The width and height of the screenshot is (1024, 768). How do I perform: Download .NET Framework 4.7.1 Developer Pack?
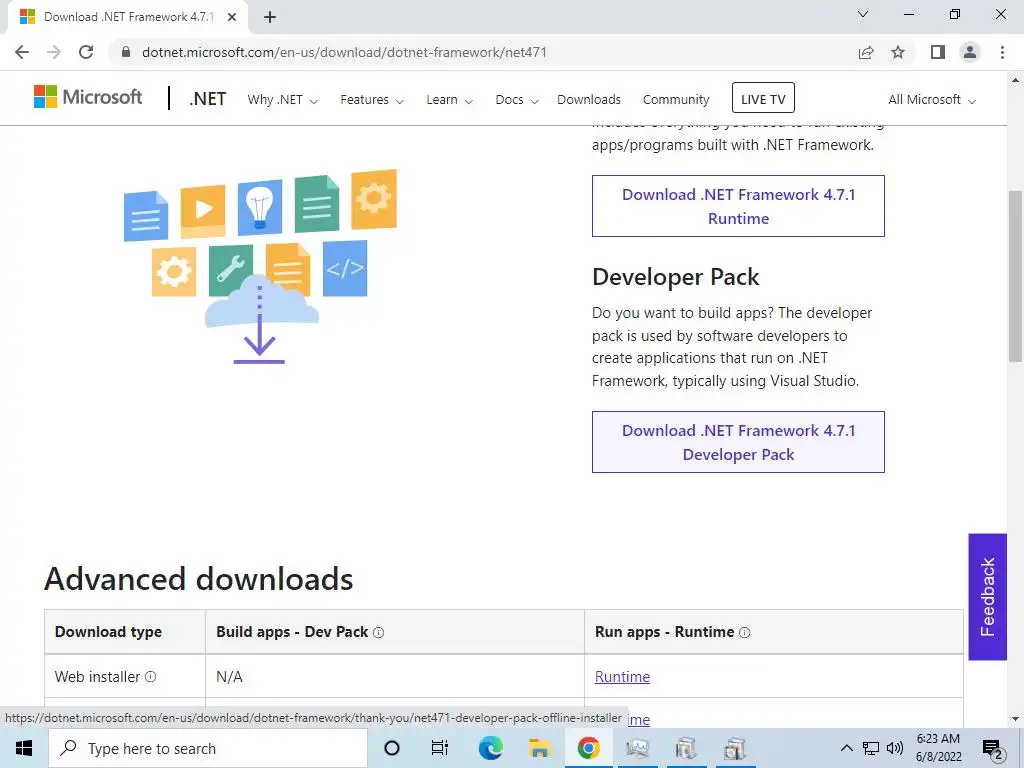point(738,442)
